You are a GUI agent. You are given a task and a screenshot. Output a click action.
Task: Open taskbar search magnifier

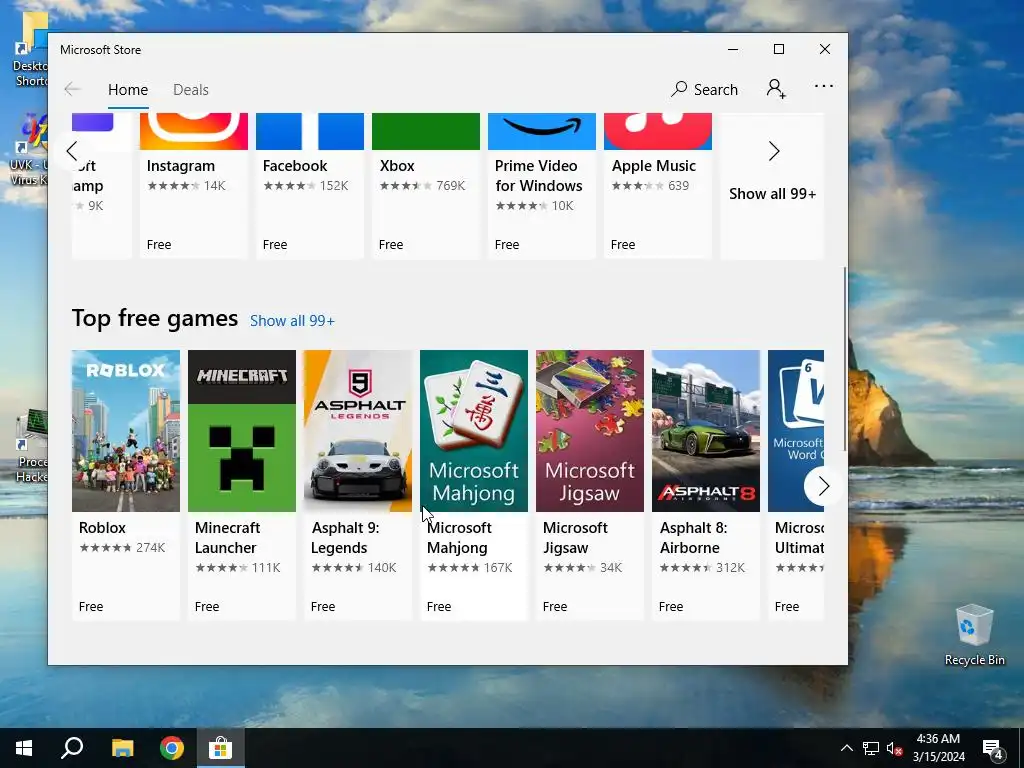[x=72, y=748]
